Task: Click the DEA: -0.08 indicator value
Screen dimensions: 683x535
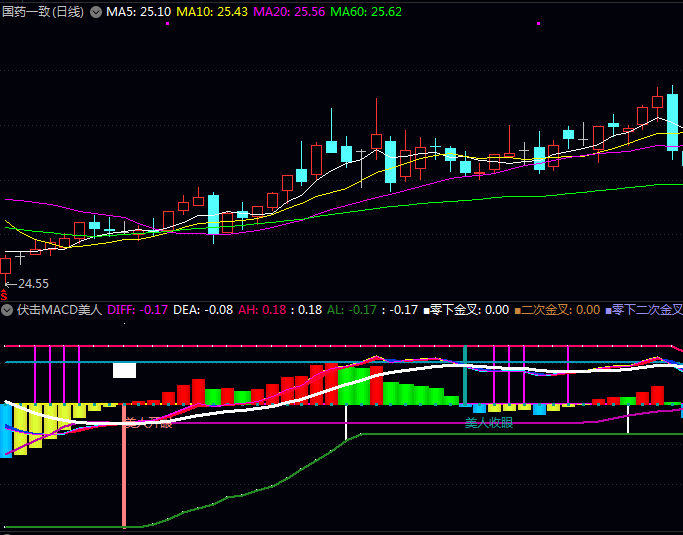Action: (203, 310)
